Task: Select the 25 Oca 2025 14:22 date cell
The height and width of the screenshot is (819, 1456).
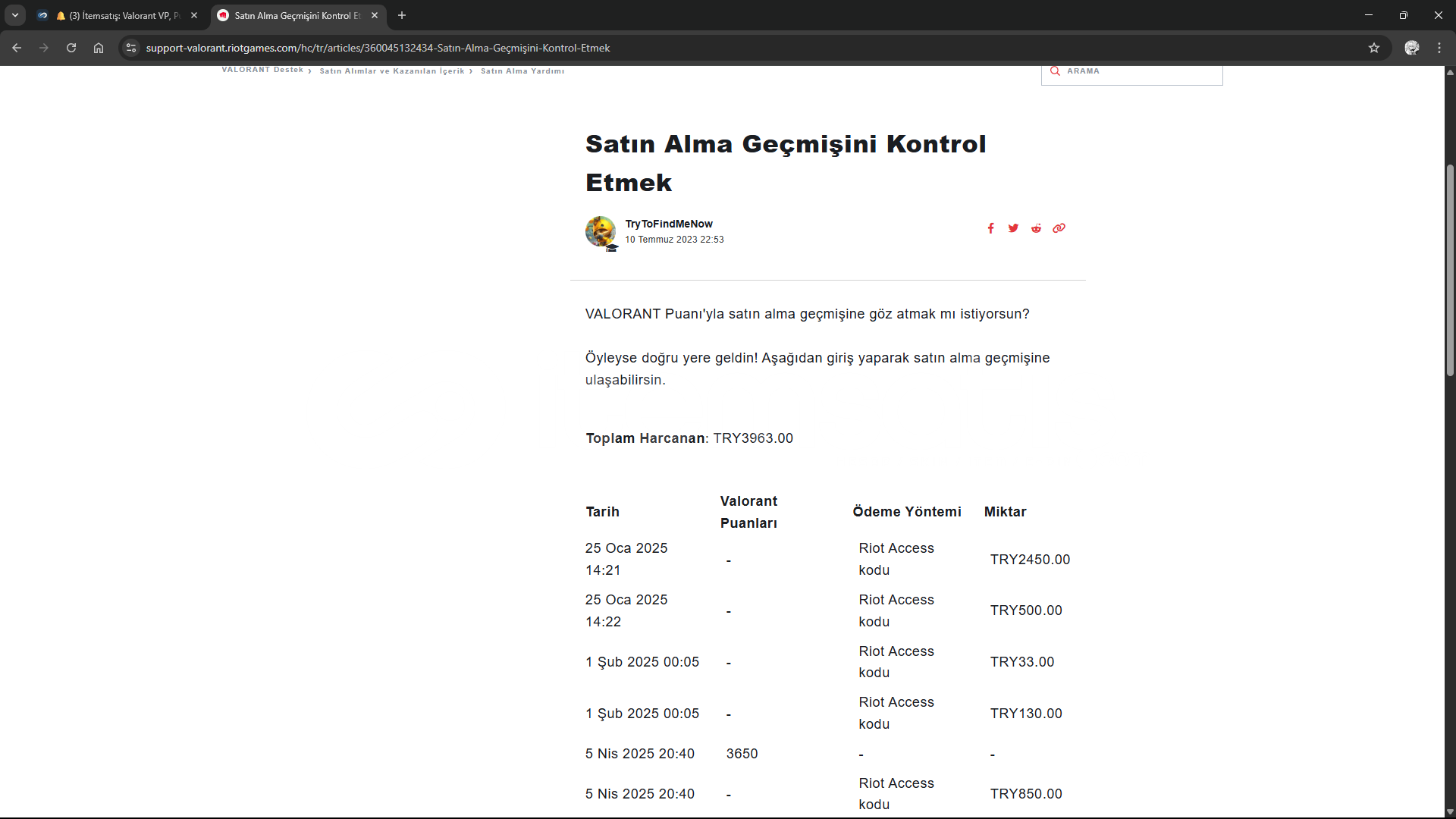Action: coord(626,610)
